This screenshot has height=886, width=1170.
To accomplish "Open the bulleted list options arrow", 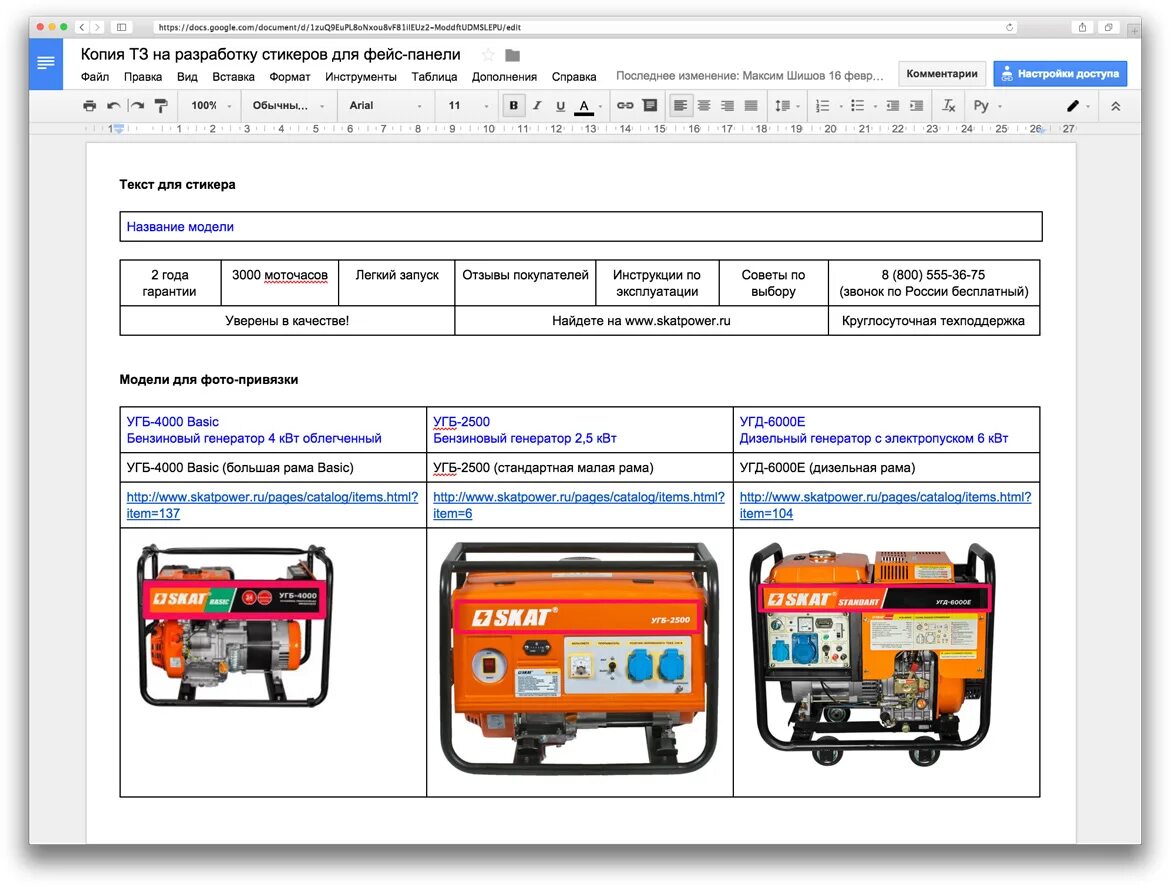I will tap(875, 107).
